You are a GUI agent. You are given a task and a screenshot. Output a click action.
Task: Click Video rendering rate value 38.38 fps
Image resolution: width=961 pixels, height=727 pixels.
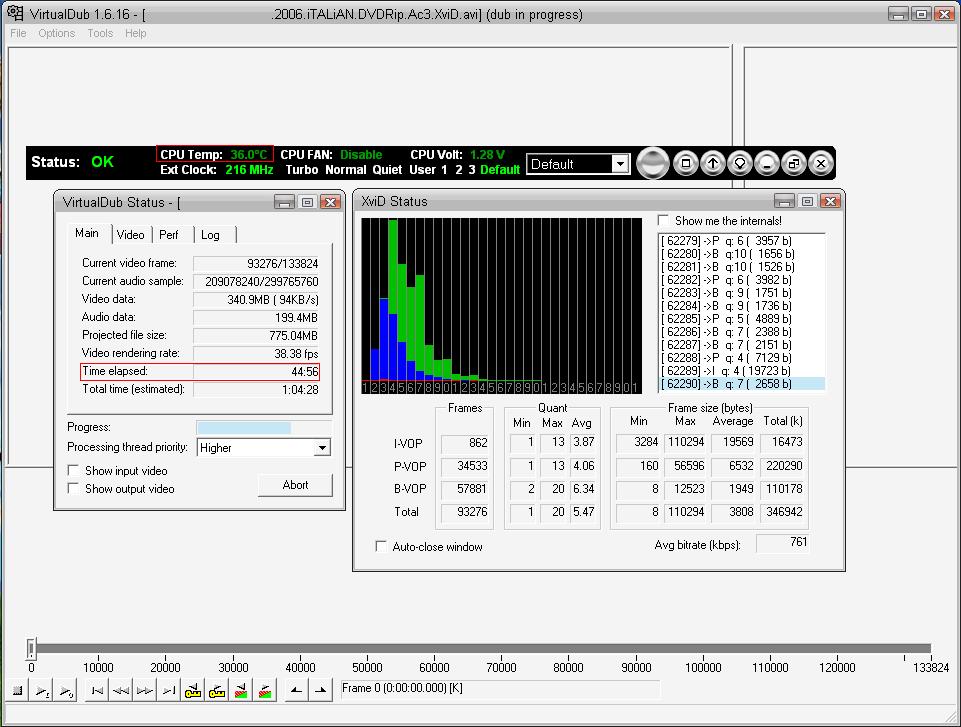[x=256, y=354]
